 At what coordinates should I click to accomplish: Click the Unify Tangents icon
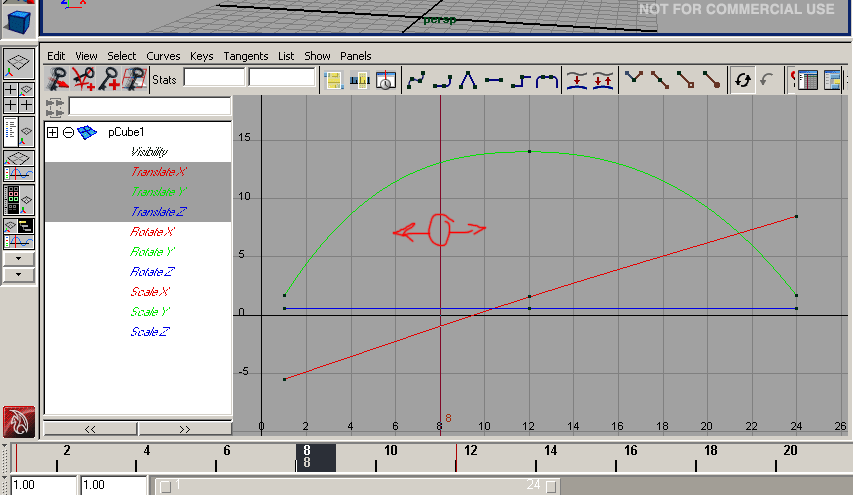coord(659,81)
